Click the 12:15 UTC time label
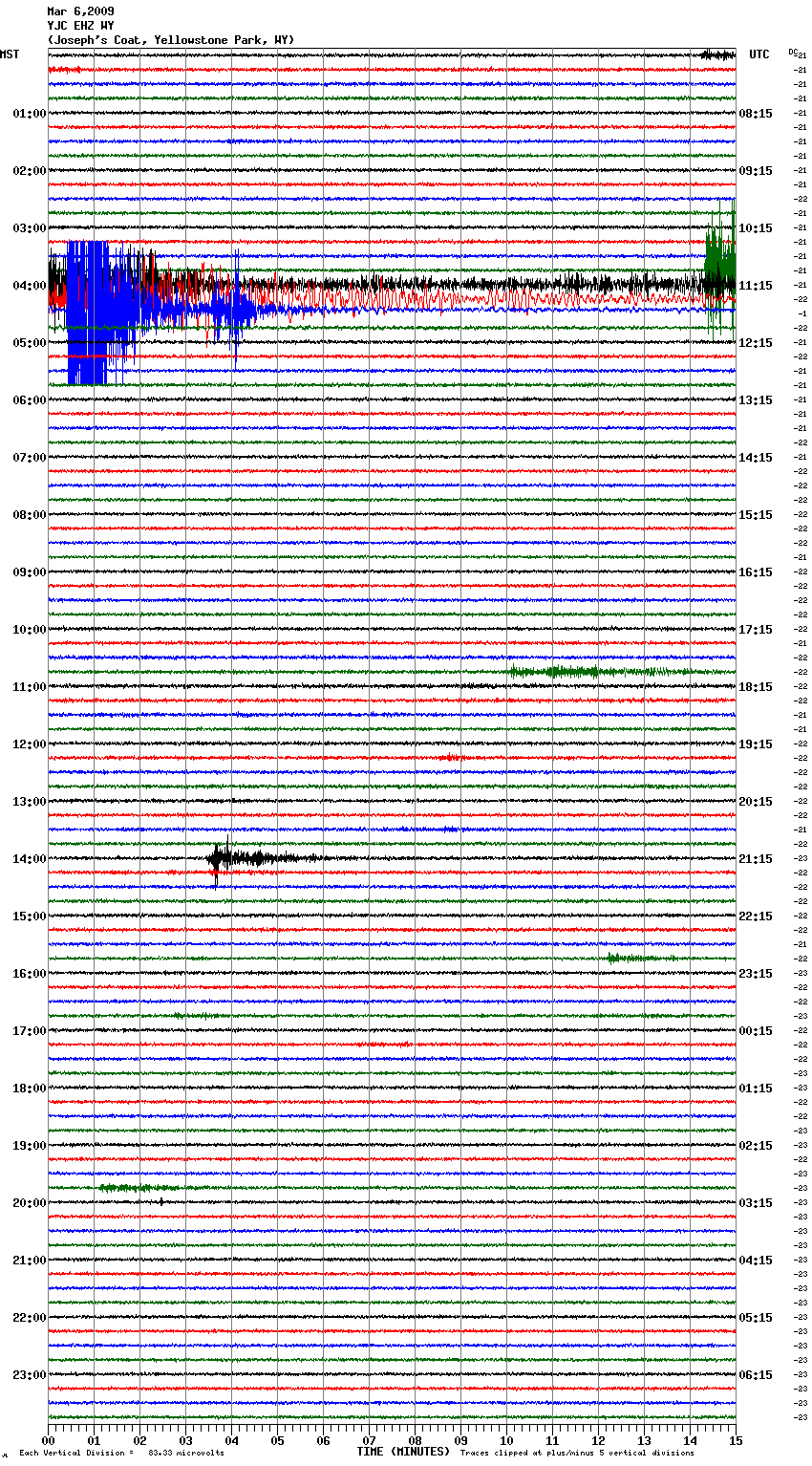Image resolution: width=812 pixels, height=1466 pixels. tap(756, 343)
